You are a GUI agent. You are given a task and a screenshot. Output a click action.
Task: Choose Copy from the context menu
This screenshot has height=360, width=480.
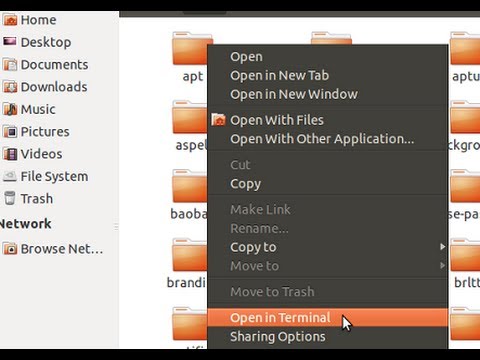pyautogui.click(x=328, y=184)
